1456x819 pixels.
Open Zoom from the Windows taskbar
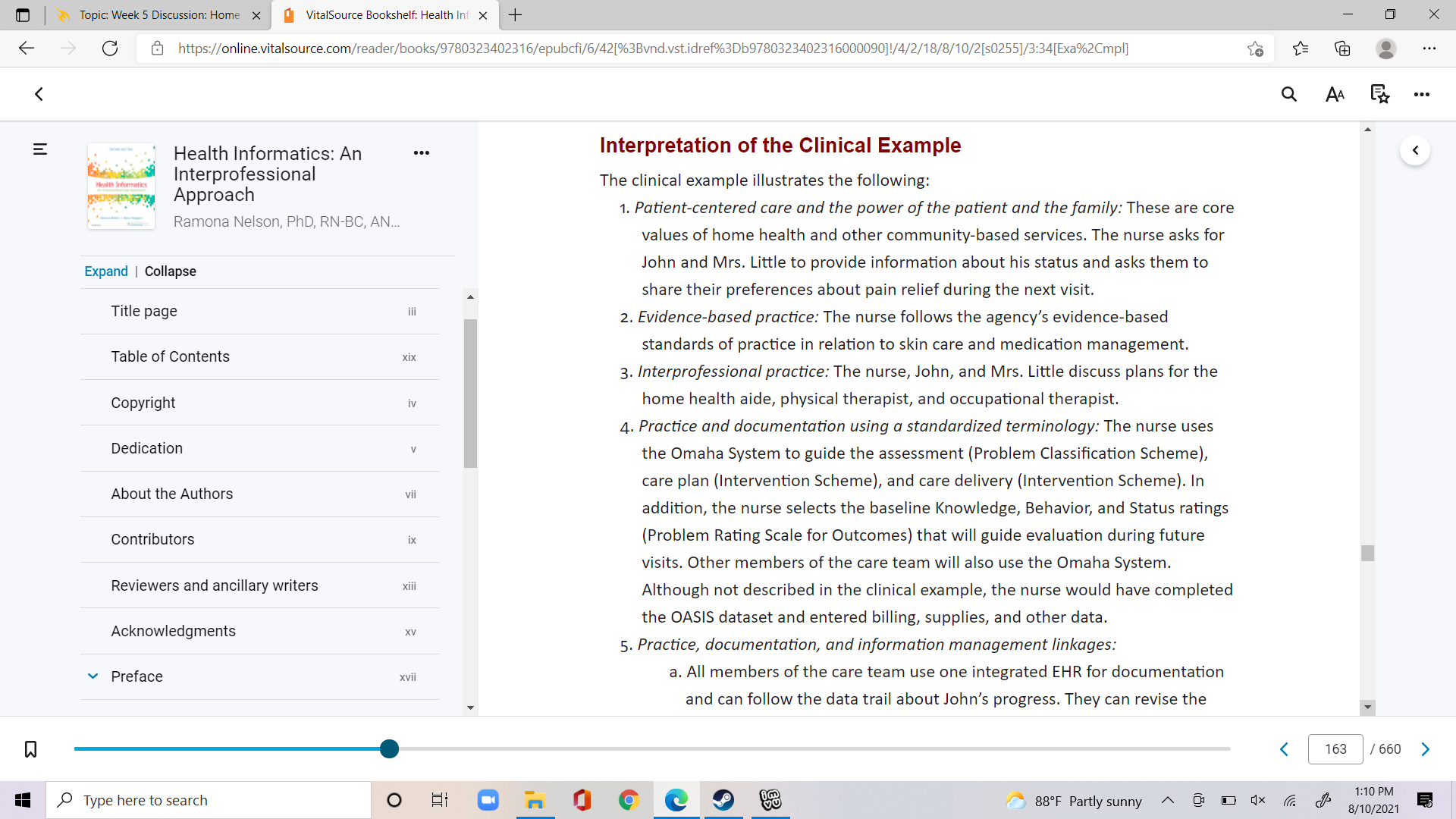[488, 800]
